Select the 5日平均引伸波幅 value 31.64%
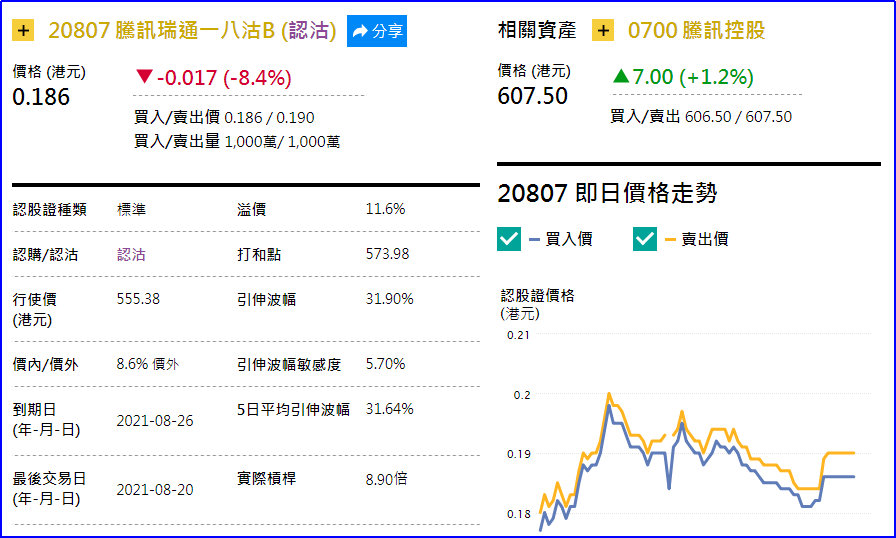 click(x=389, y=409)
